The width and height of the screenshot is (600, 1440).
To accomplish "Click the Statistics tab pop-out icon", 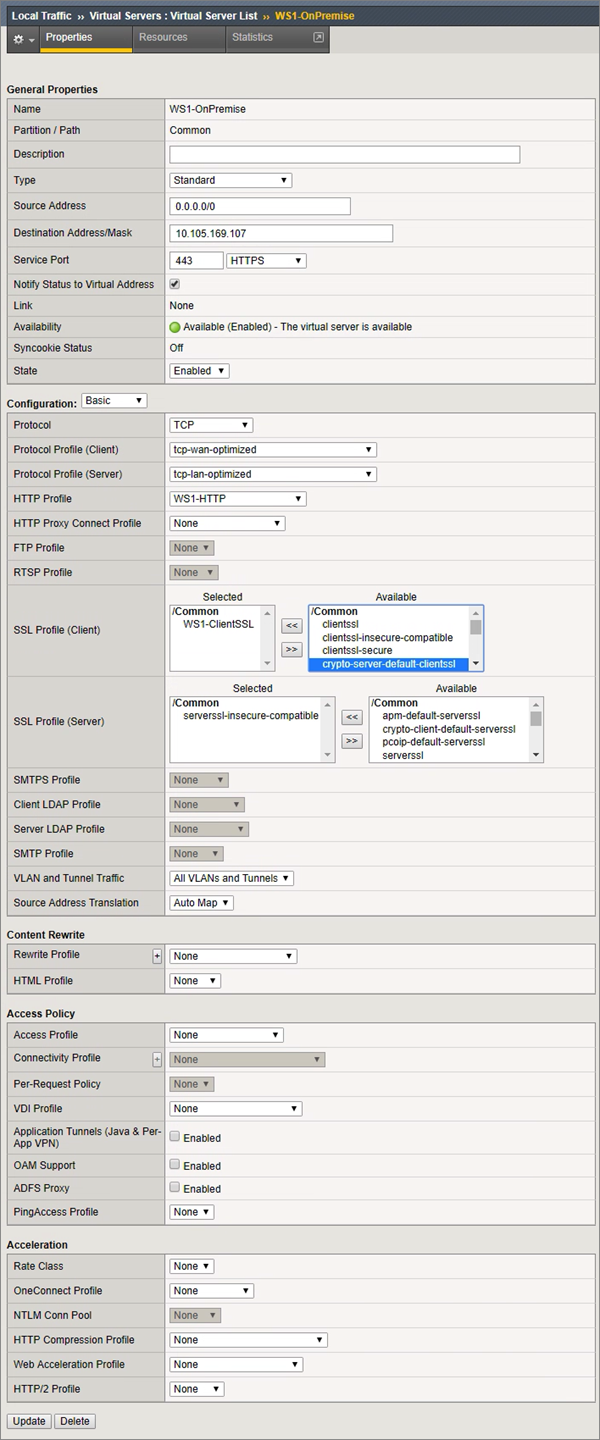I will coord(318,38).
